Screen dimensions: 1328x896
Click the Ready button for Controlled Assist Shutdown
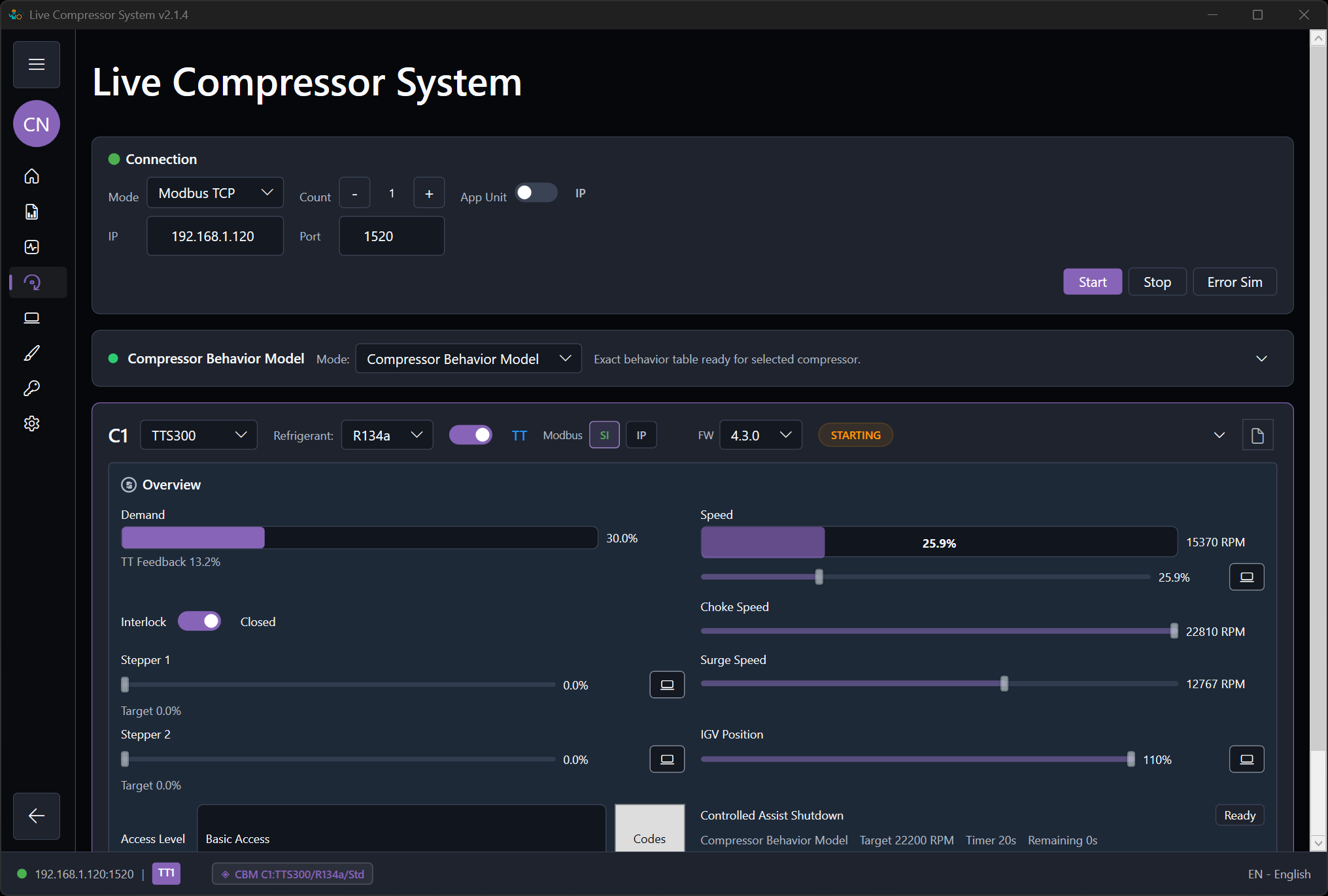(x=1240, y=816)
